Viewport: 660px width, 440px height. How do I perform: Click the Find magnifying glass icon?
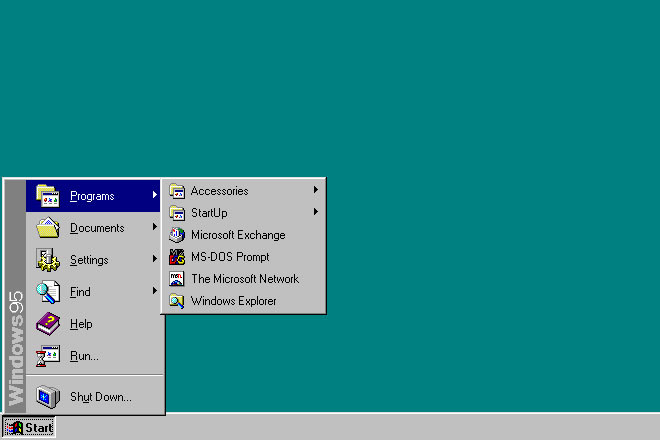point(48,292)
